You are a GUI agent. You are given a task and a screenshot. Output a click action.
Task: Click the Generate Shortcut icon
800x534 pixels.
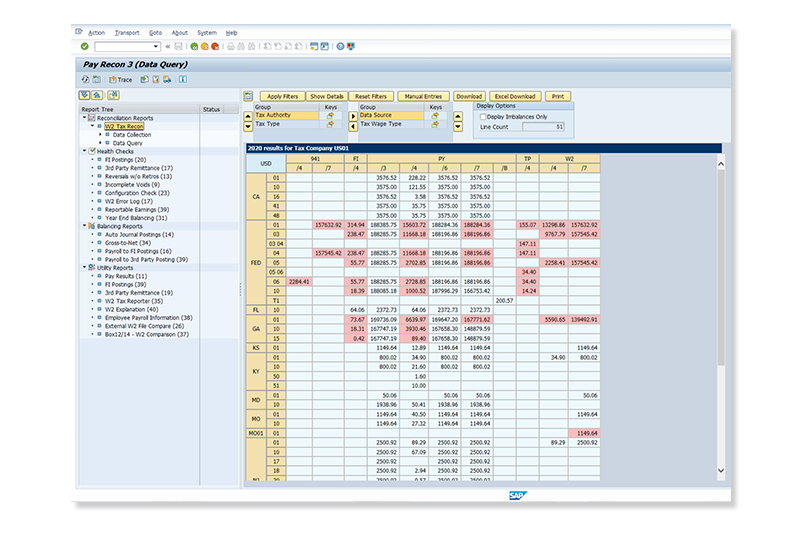(324, 46)
